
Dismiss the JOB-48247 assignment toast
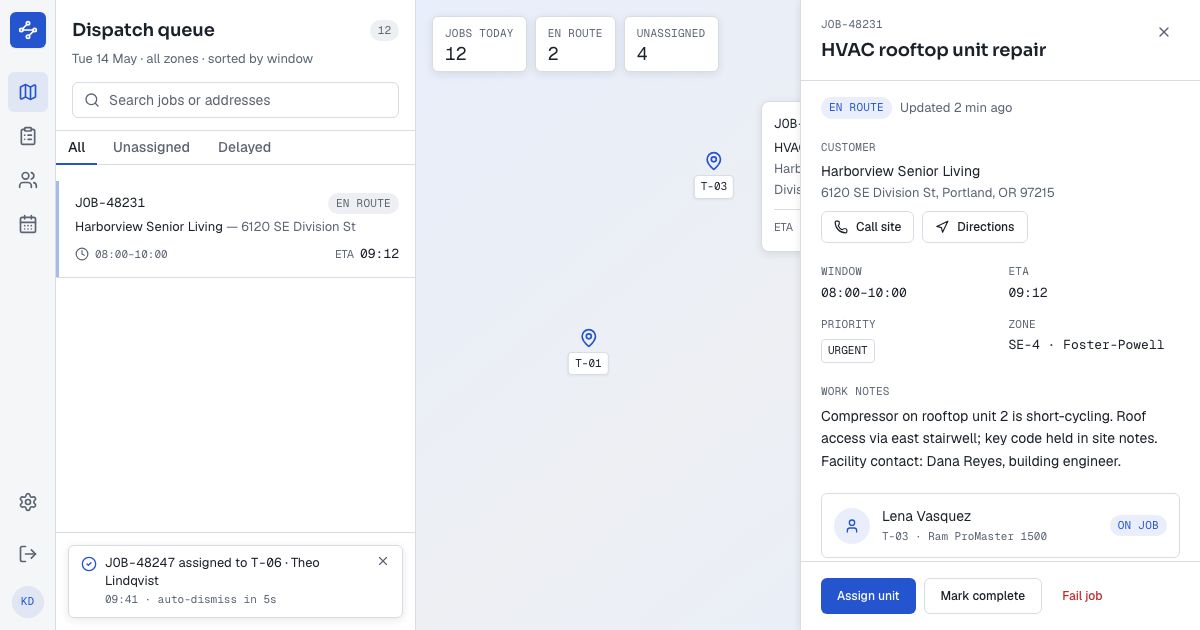383,561
